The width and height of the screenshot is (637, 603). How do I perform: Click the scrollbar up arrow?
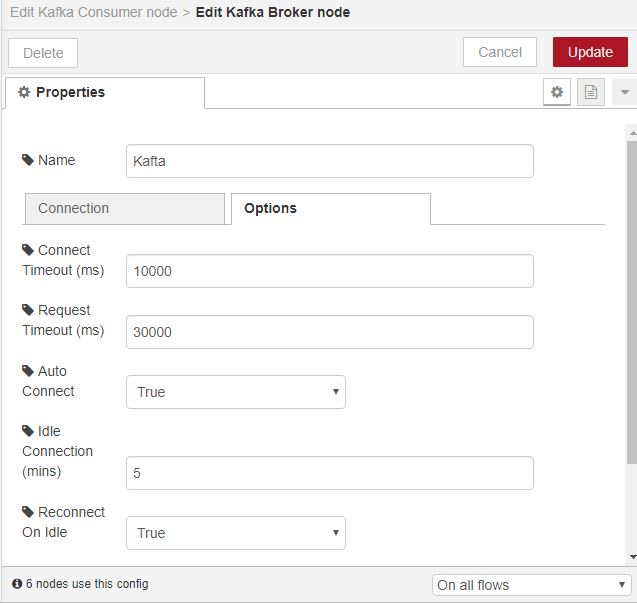[633, 133]
